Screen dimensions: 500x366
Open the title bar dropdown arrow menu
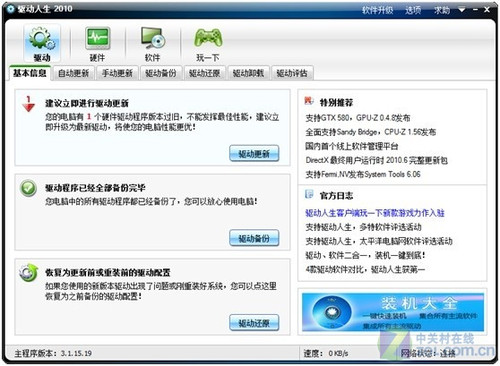(462, 10)
